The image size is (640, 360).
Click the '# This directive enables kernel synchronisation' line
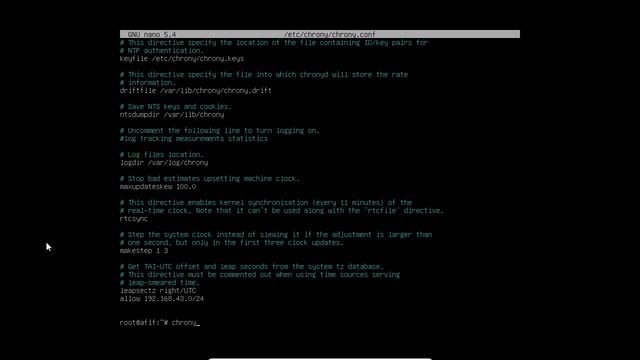pos(266,203)
